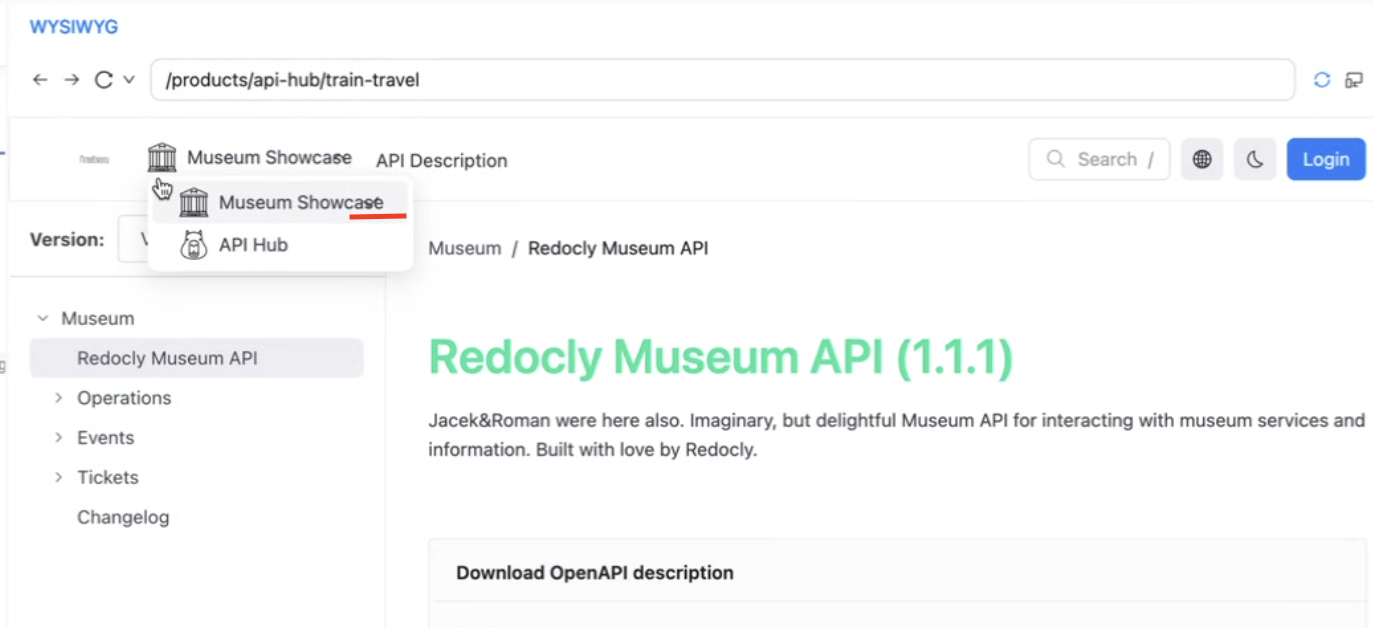Go forward with the right arrow
This screenshot has width=1374, height=628.
coord(71,80)
